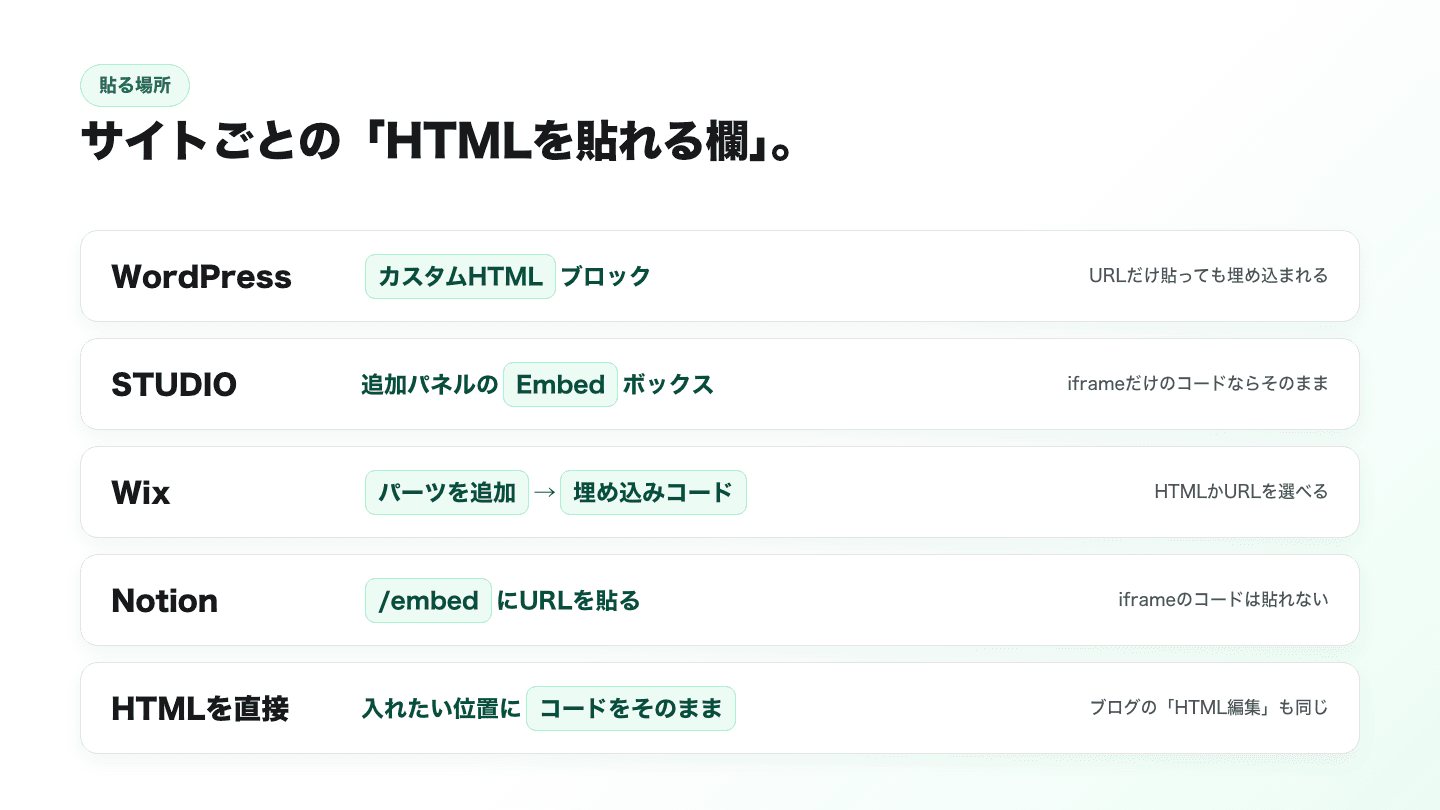Viewport: 1440px width, 810px height.
Task: Click the text 入れたい位置に
Action: (441, 708)
